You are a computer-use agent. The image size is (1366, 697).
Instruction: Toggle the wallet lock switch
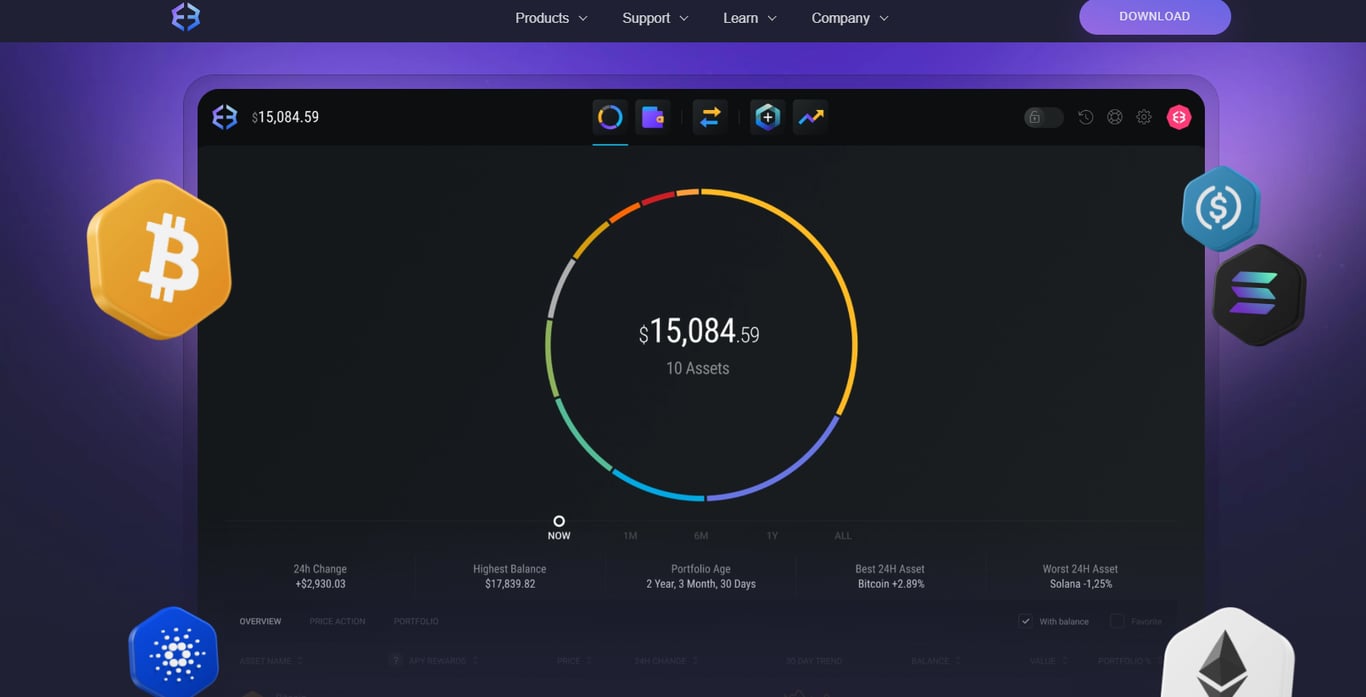[x=1042, y=117]
